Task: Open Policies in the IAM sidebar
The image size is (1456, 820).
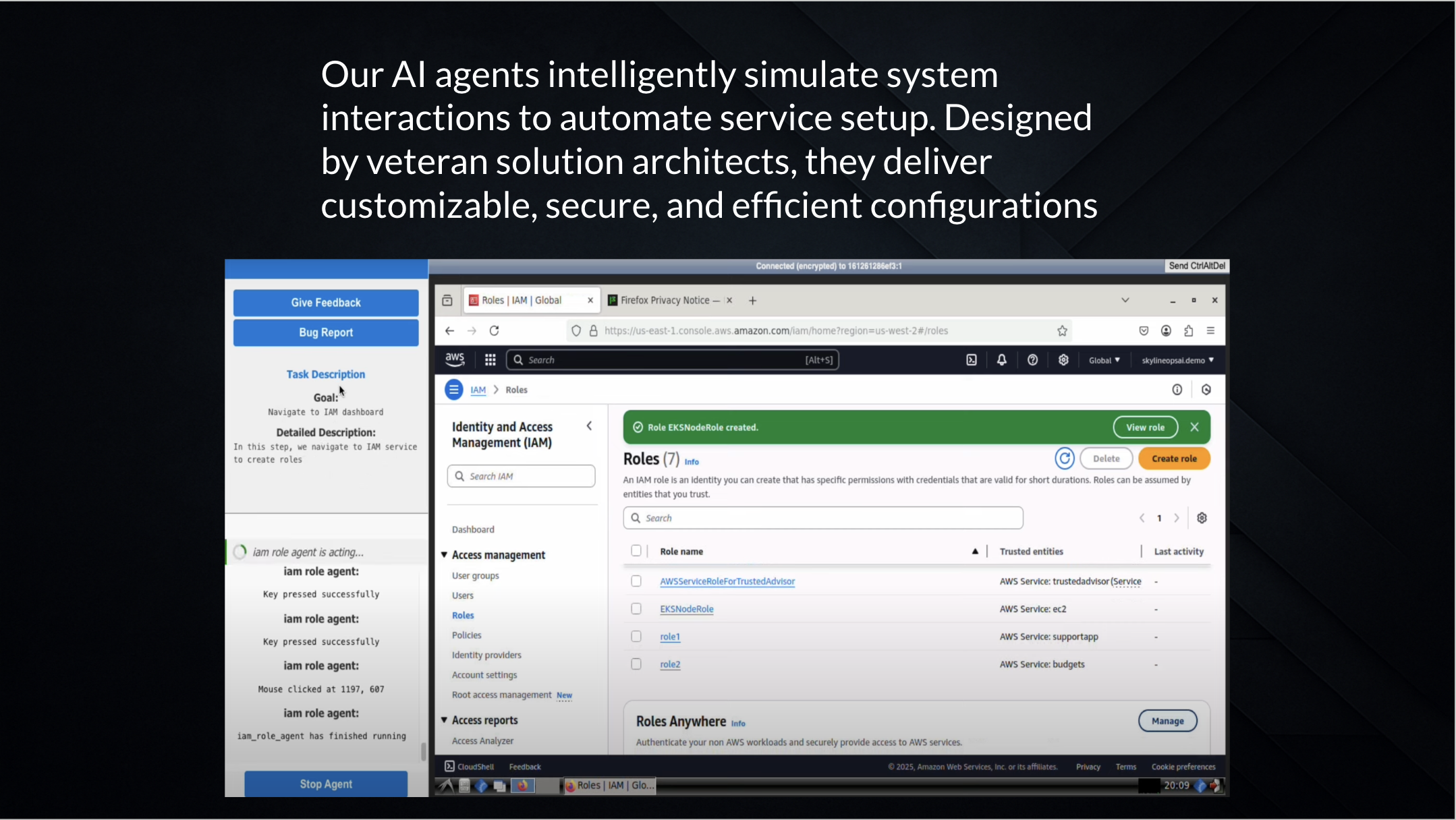Action: coord(466,635)
